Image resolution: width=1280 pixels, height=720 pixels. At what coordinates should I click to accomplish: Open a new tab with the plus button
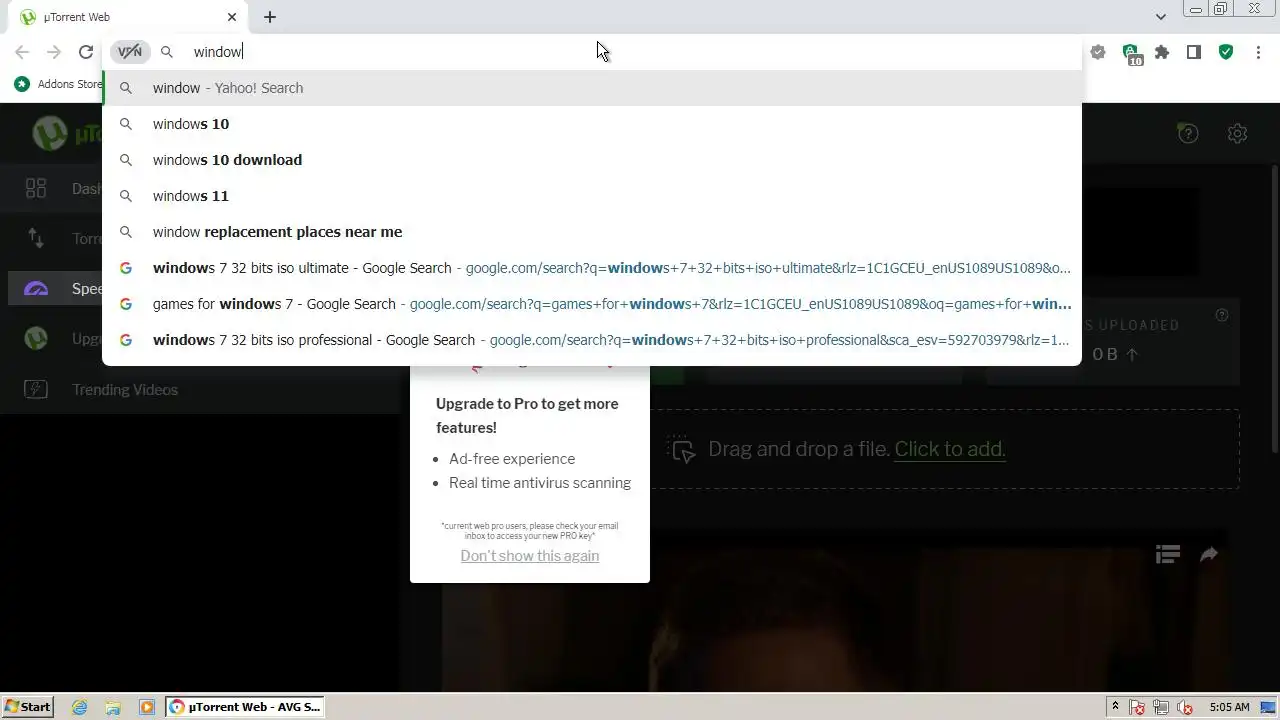[270, 17]
